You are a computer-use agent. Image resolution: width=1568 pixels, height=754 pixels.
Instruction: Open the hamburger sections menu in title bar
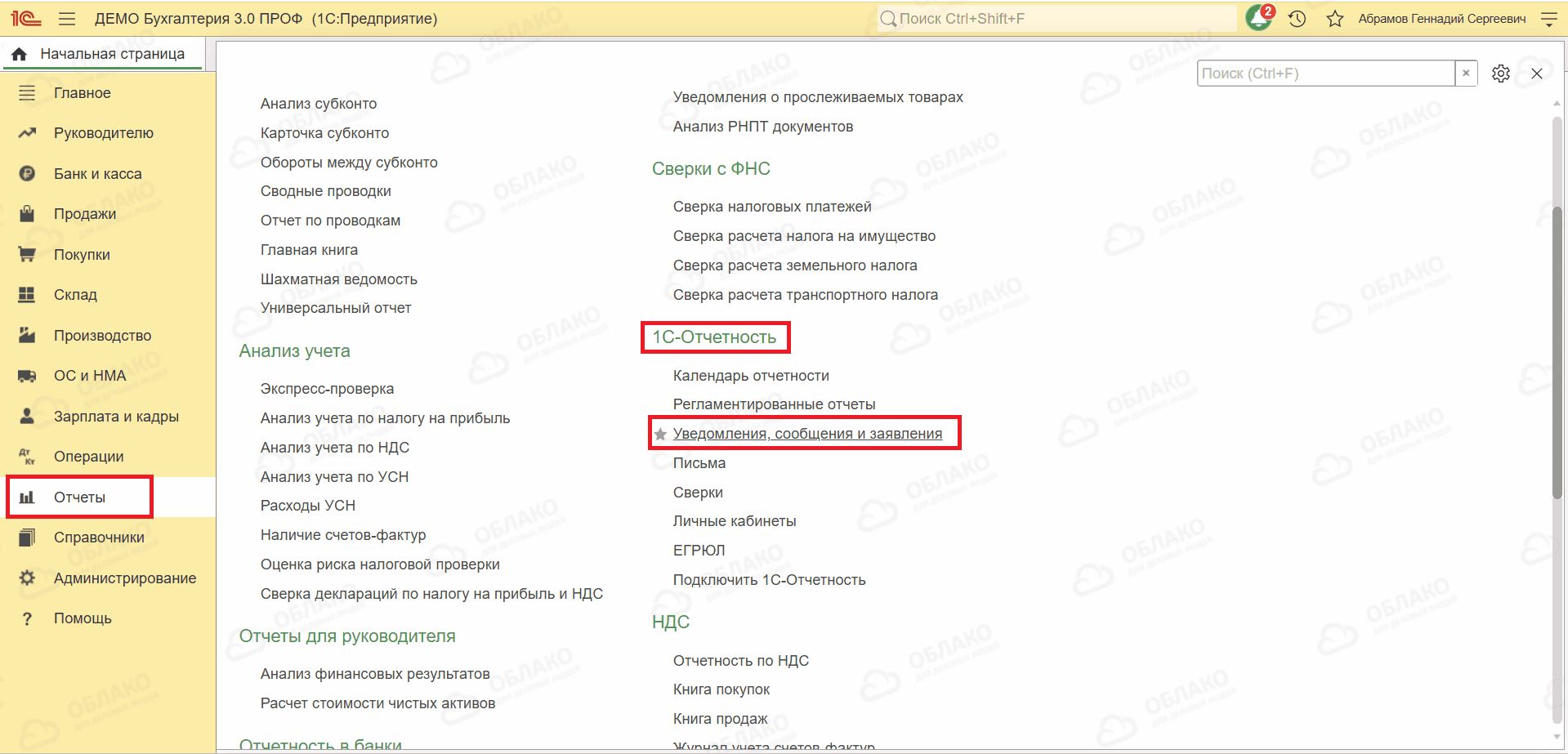point(67,18)
